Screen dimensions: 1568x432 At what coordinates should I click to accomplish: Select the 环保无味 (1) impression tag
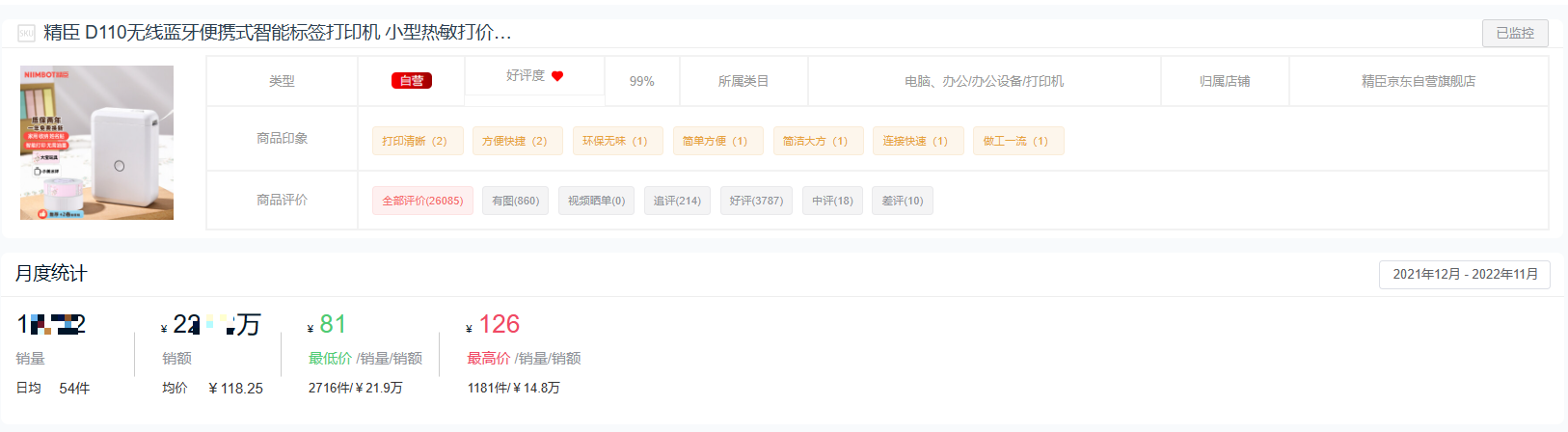(618, 141)
